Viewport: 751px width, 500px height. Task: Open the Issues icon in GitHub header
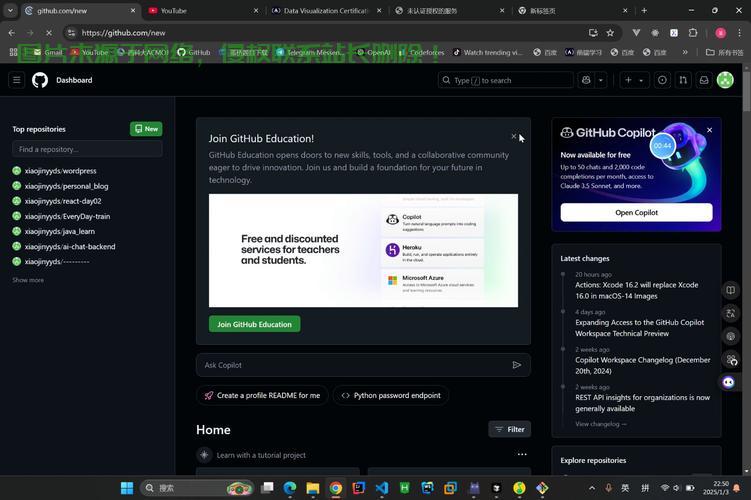point(662,80)
